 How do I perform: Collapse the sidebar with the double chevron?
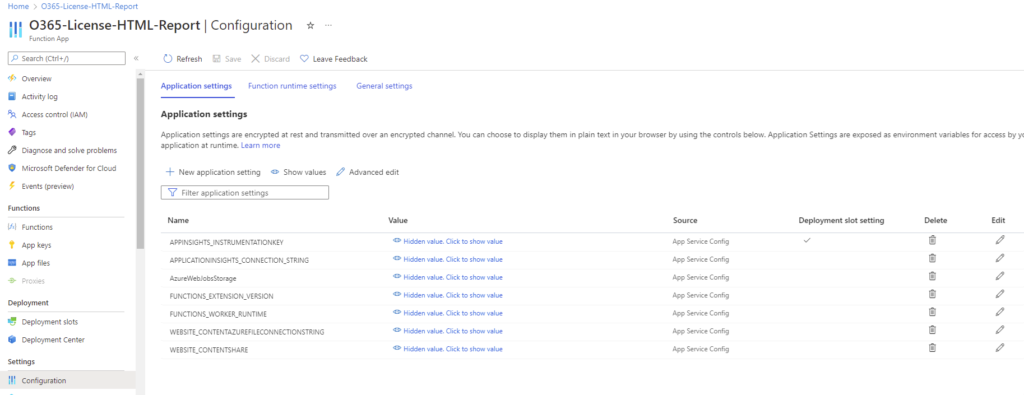(x=136, y=58)
